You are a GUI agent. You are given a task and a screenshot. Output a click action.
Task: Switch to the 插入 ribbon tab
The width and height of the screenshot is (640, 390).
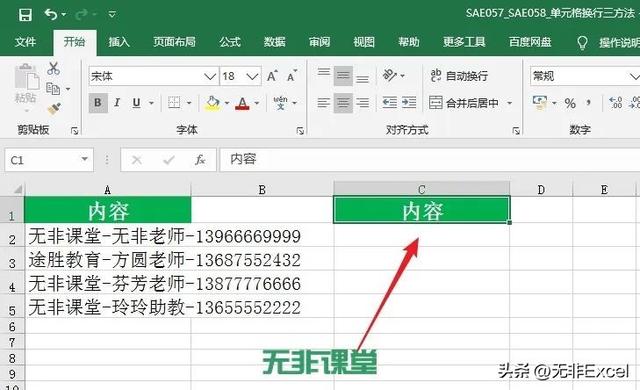[x=119, y=42]
